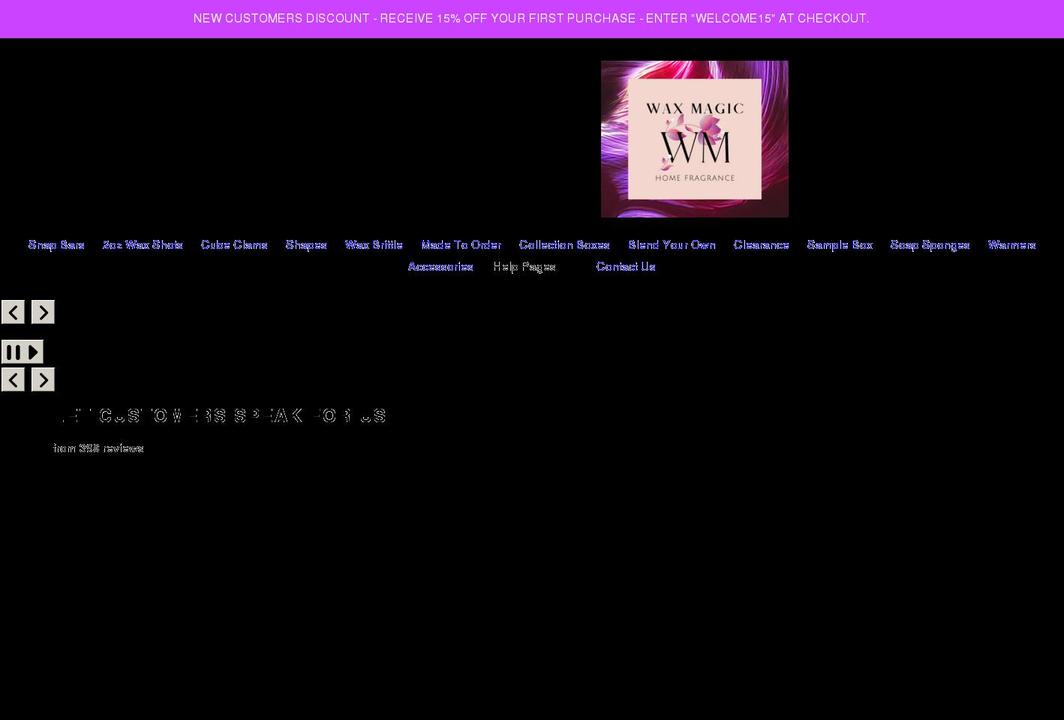This screenshot has height=720, width=1064.
Task: Click the left arrow on the reviews carousel
Action: (13, 379)
